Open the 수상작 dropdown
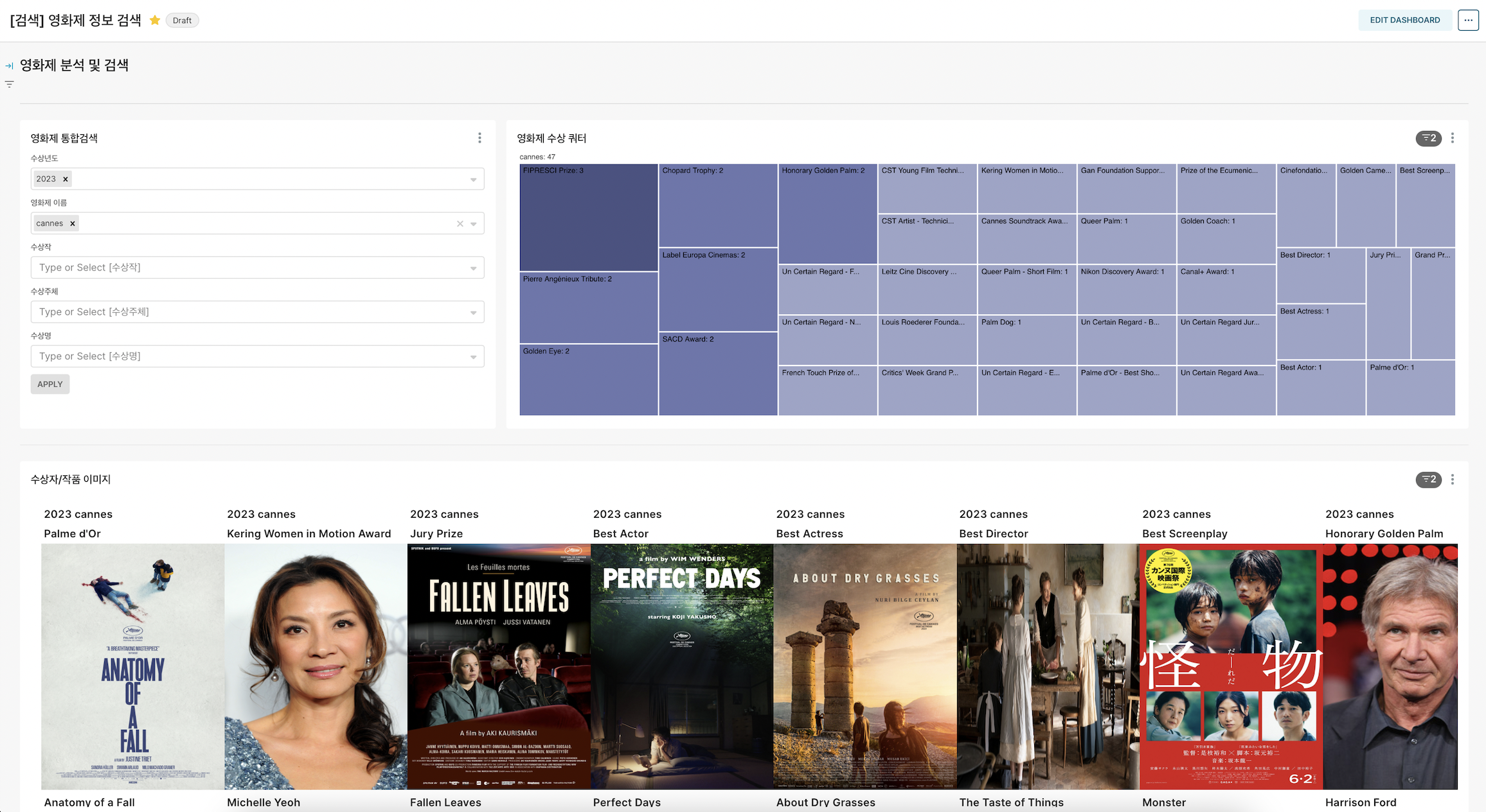Viewport: 1486px width, 812px height. [258, 267]
